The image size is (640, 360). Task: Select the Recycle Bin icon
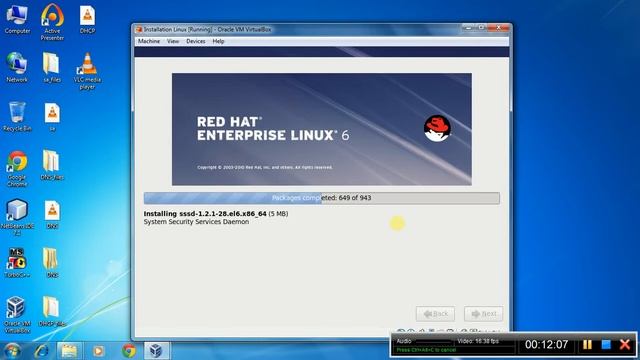click(17, 117)
